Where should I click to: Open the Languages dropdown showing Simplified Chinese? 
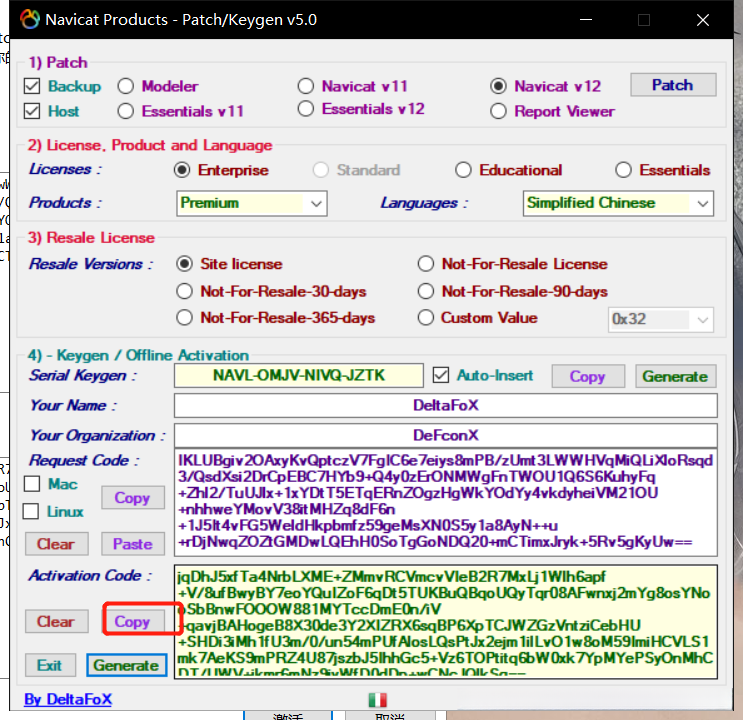click(x=618, y=203)
